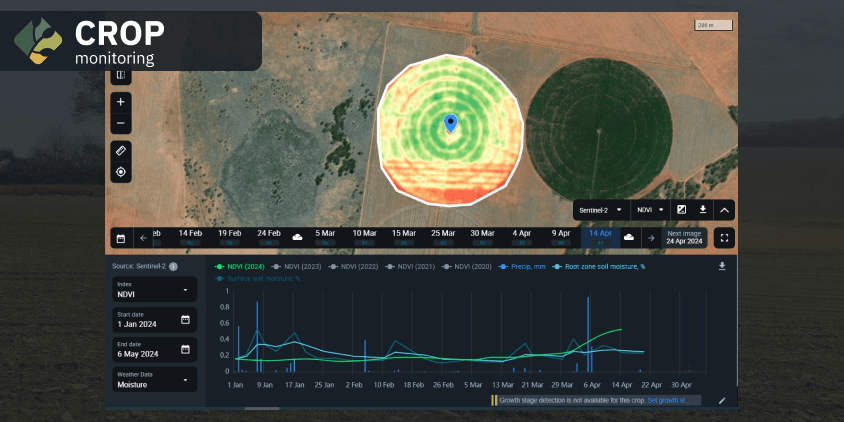Go to previous dates with left arrow

143,238
